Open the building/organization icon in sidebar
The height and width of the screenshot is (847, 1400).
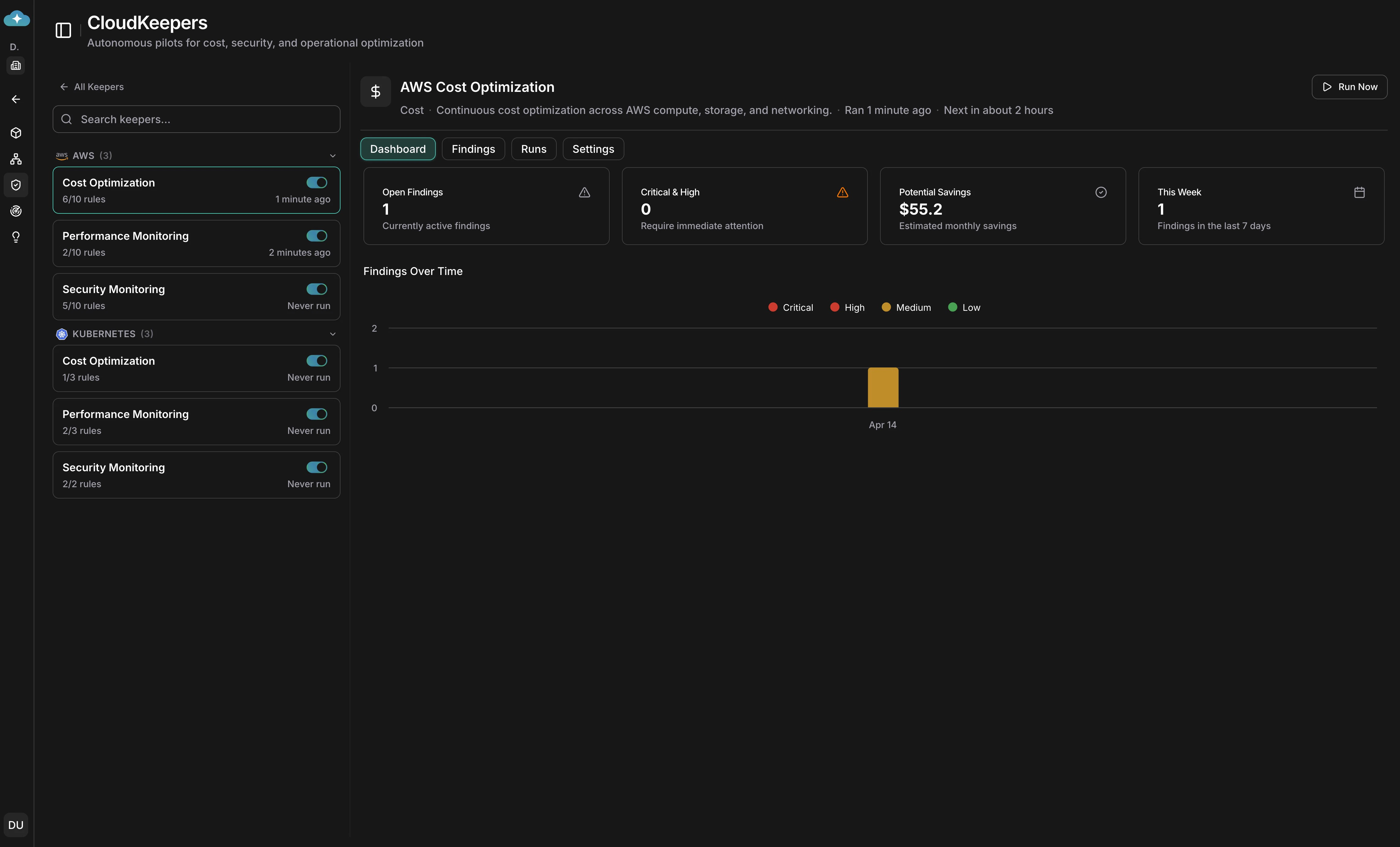pyautogui.click(x=16, y=65)
